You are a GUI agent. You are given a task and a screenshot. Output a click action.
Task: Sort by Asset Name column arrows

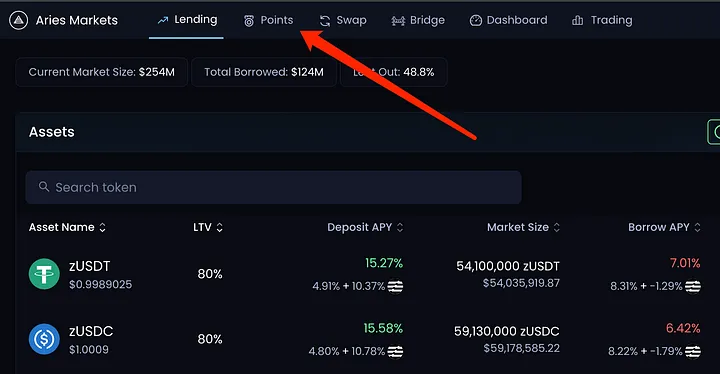(x=102, y=227)
